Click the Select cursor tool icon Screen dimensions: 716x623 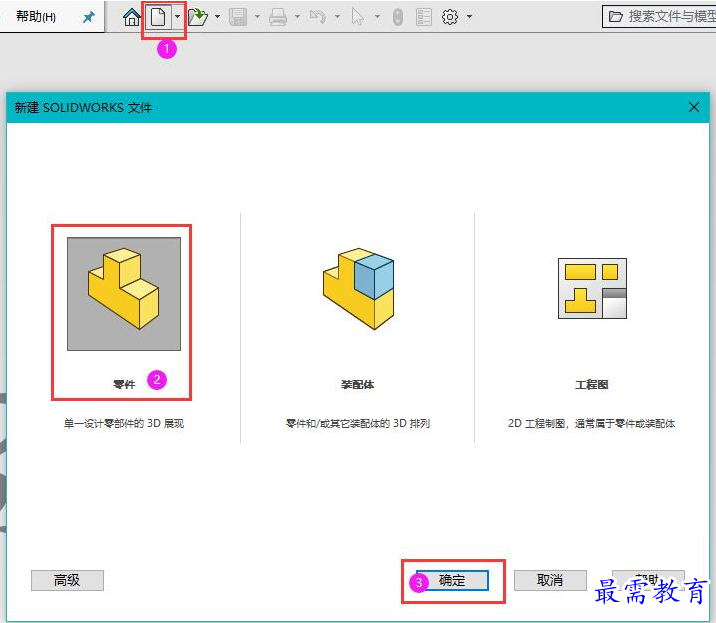358,17
